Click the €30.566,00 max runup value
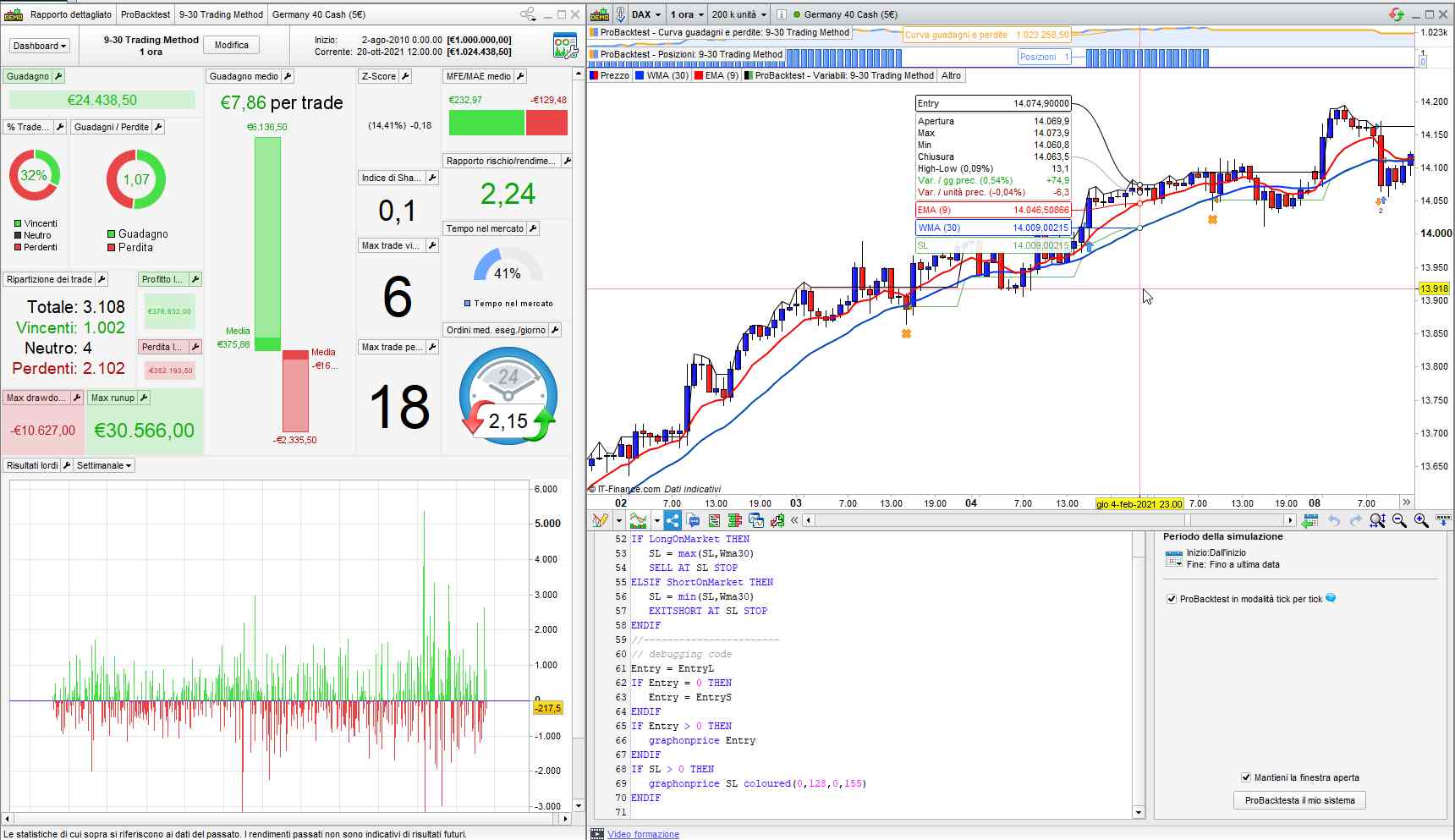The height and width of the screenshot is (840, 1455). coord(144,431)
